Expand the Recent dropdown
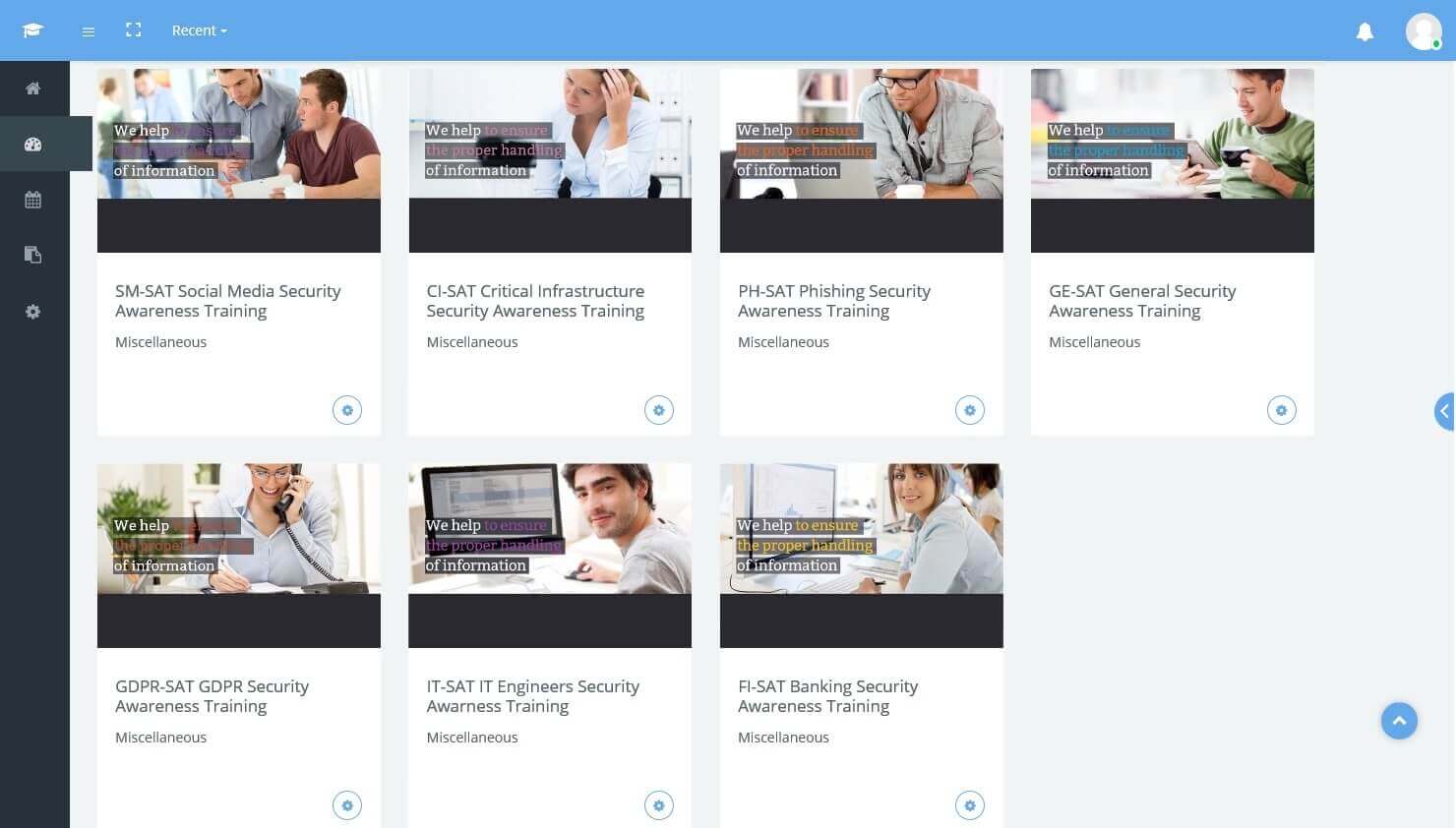This screenshot has width=1456, height=828. click(199, 30)
